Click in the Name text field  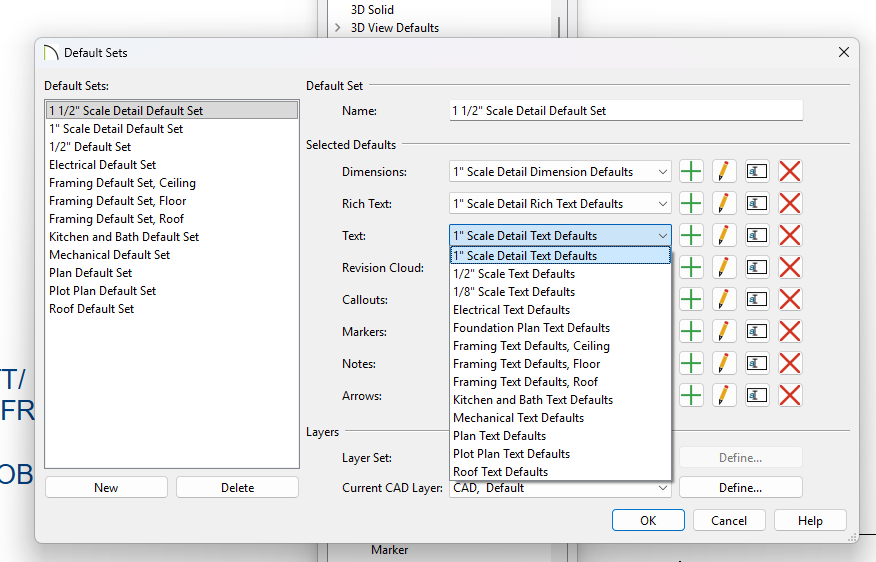[x=626, y=111]
